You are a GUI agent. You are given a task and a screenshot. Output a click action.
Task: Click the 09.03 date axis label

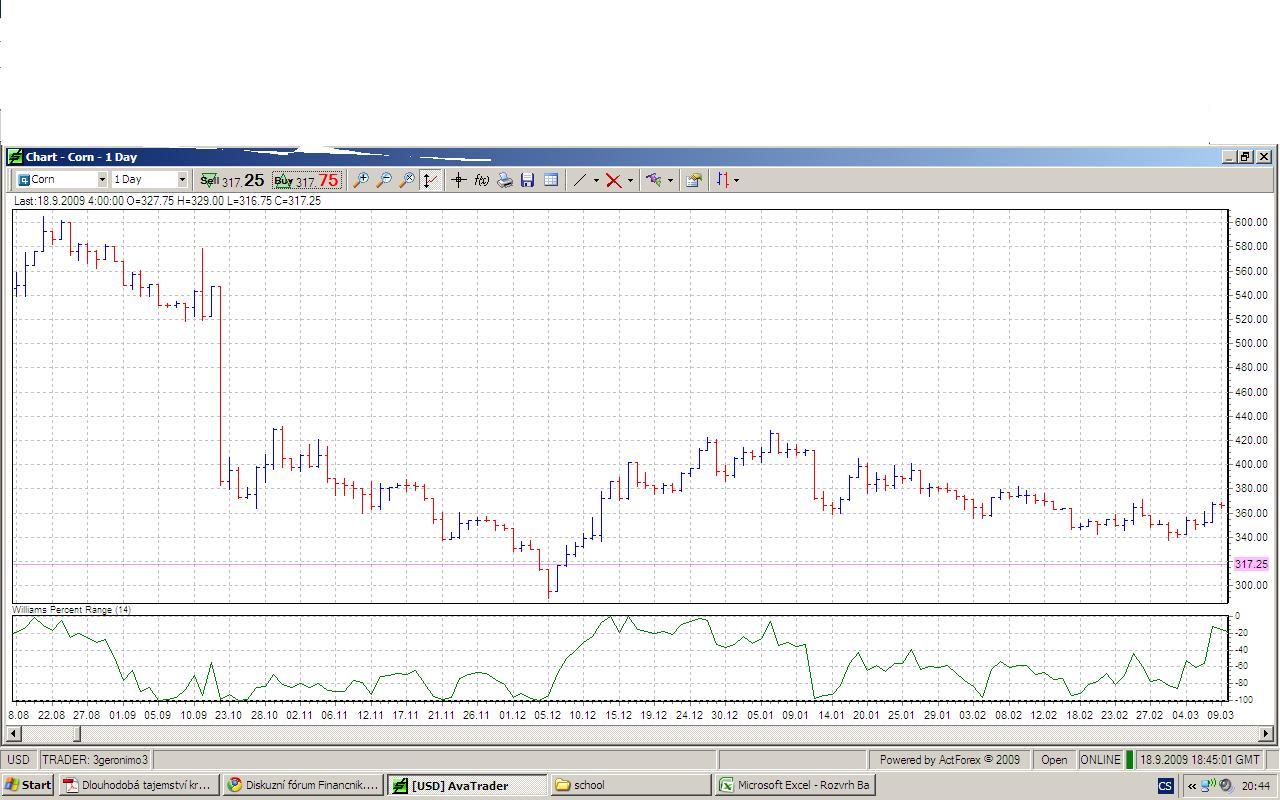click(1220, 715)
